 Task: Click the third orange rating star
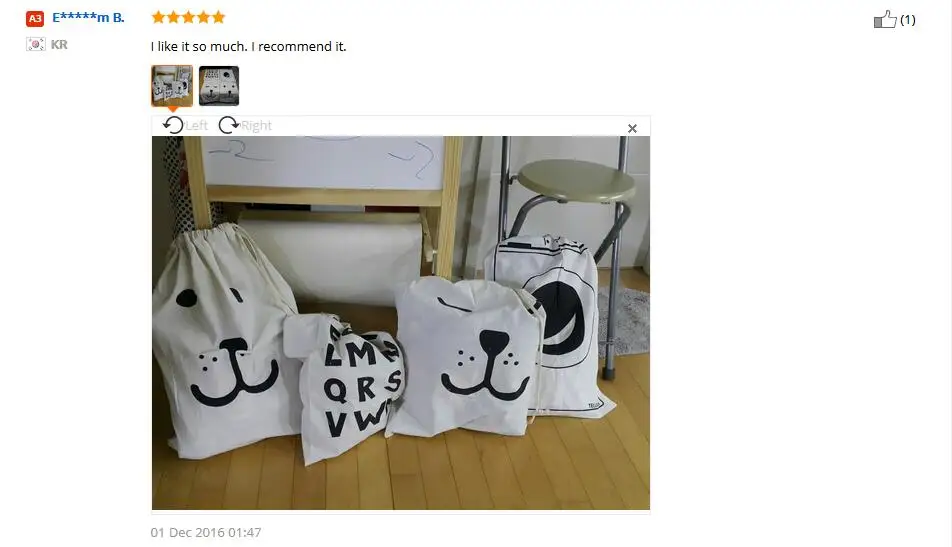tap(188, 17)
